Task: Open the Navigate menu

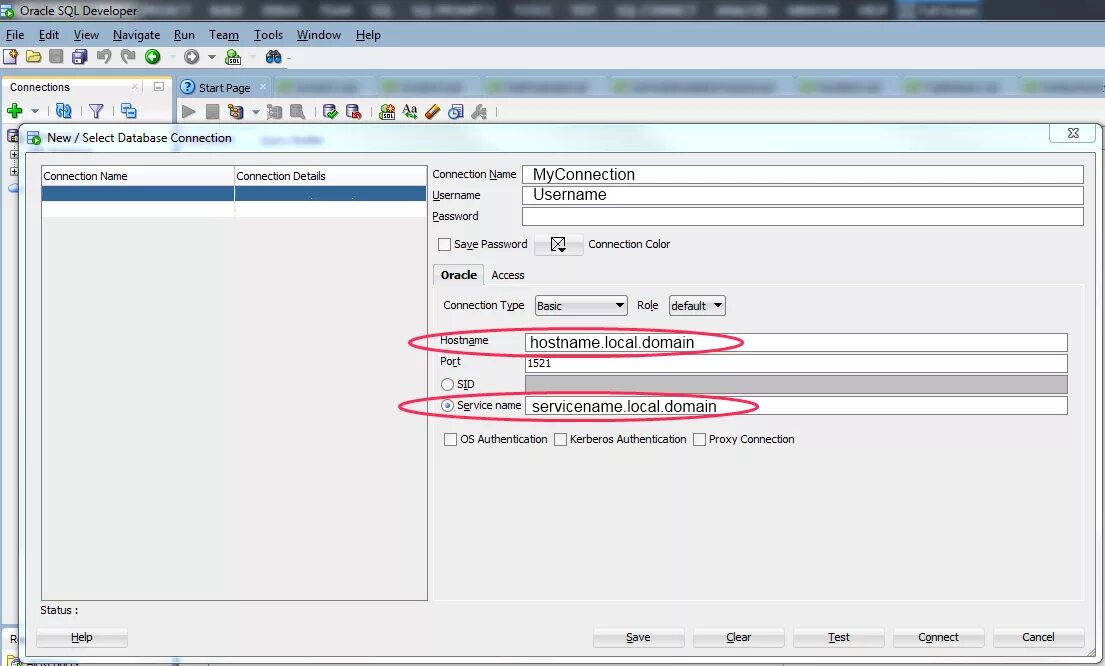Action: (136, 35)
